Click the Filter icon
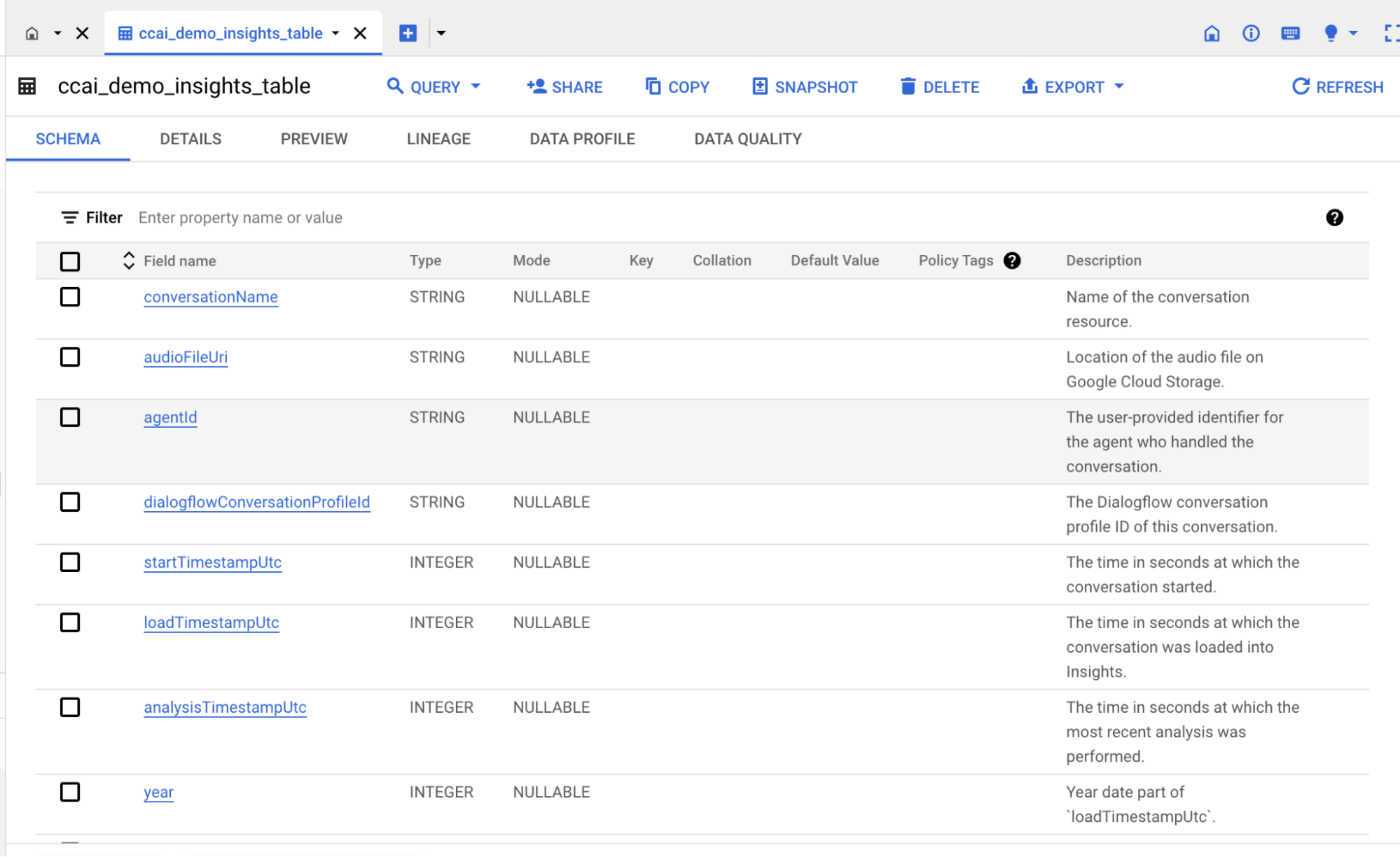1400x857 pixels. click(69, 218)
